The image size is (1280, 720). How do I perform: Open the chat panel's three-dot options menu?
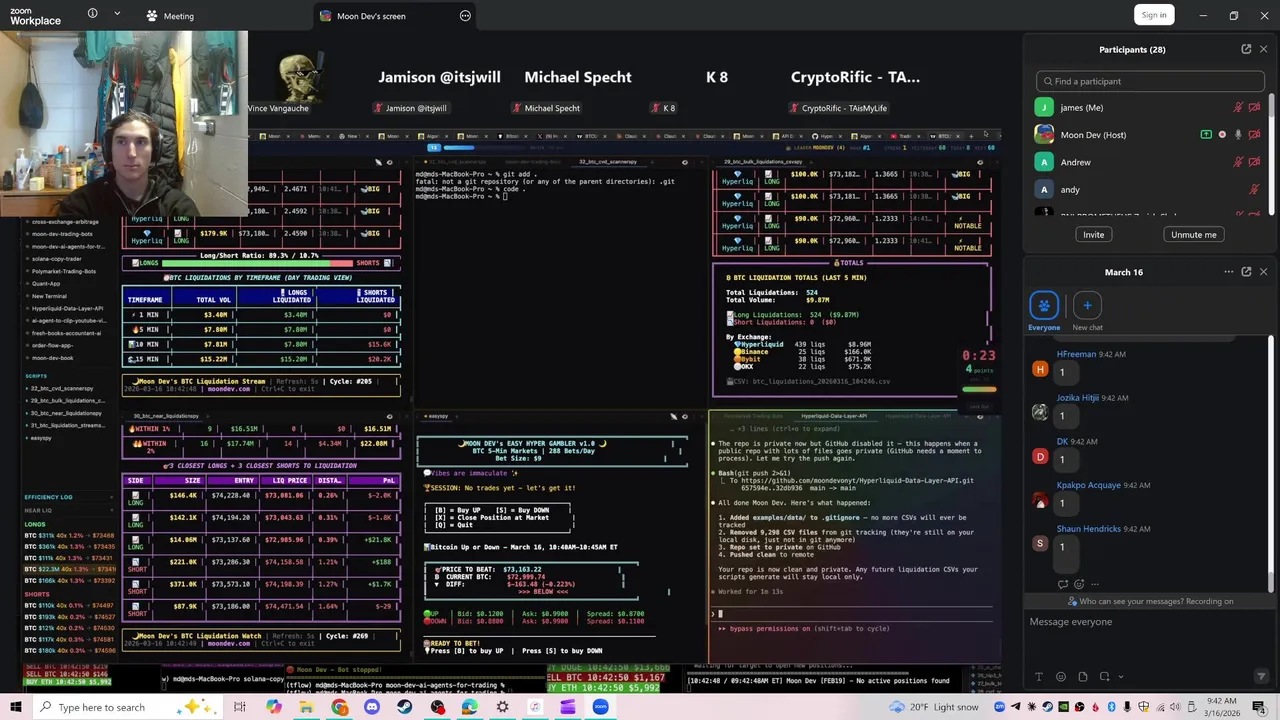[1229, 272]
